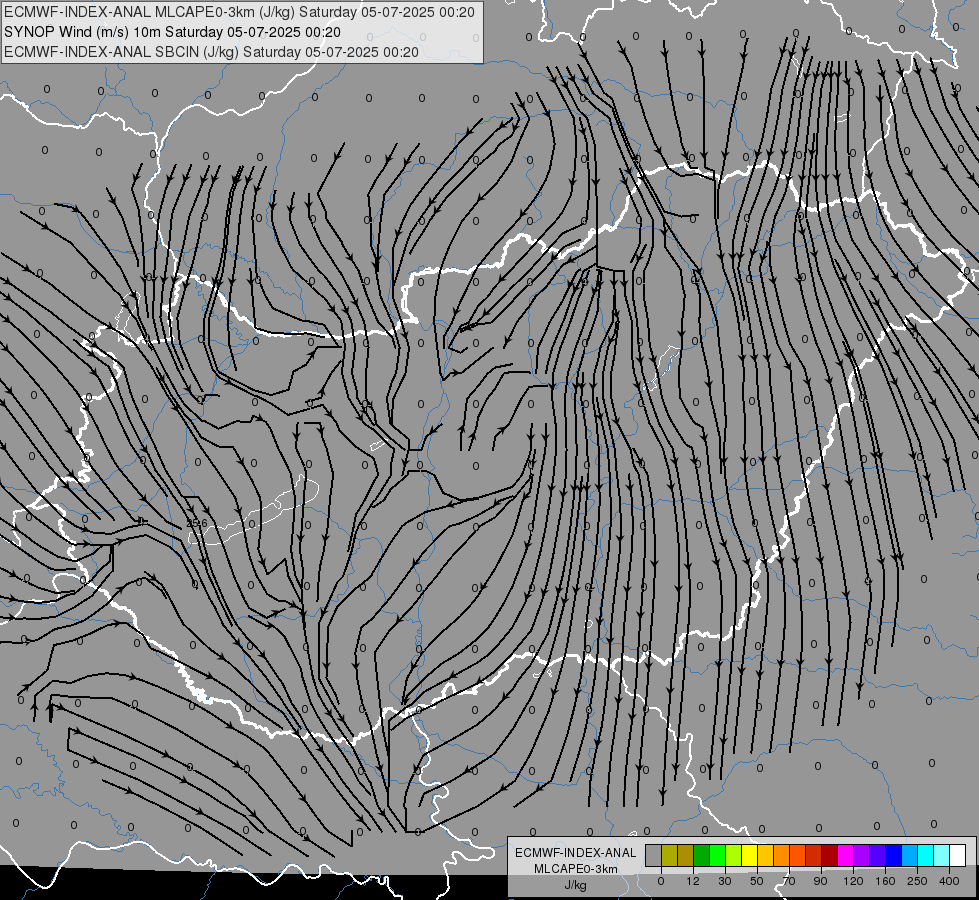
Task: Click the legend scale value '250'
Action: click(917, 881)
